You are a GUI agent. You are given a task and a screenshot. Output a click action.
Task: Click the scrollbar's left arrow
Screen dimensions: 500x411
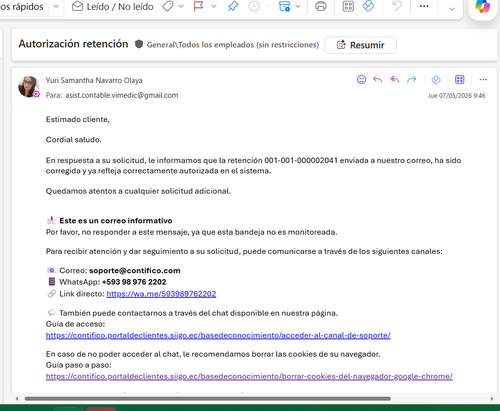coord(17,399)
